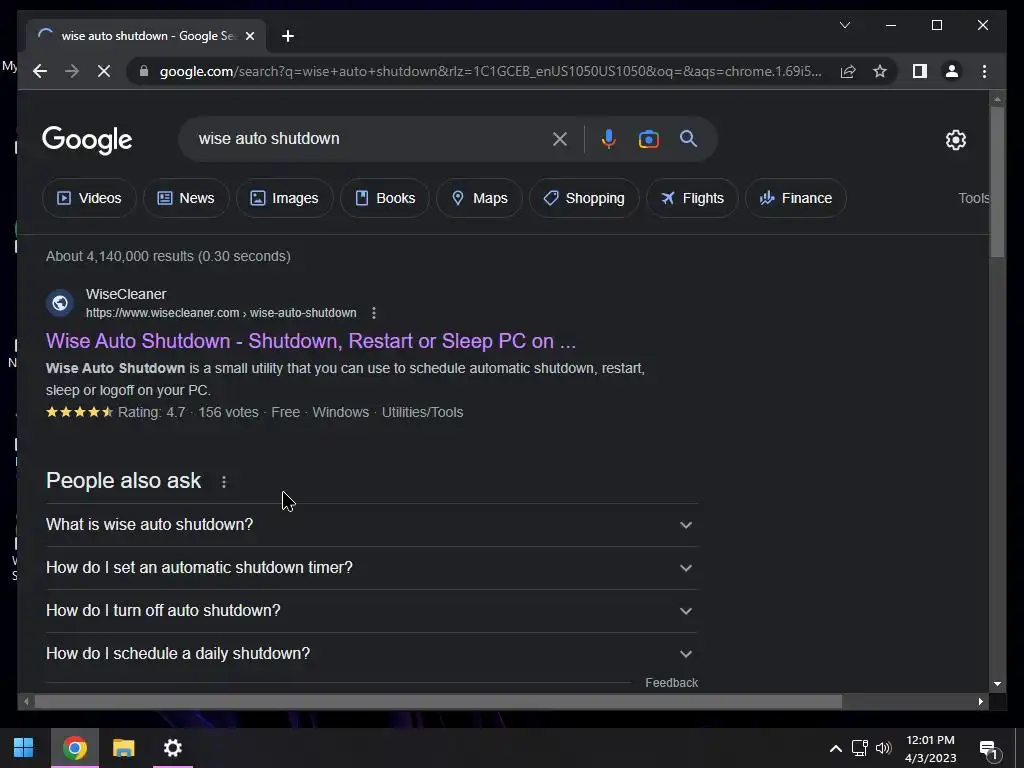Click the Chrome taskbar icon
This screenshot has height=768, width=1024.
[75, 748]
